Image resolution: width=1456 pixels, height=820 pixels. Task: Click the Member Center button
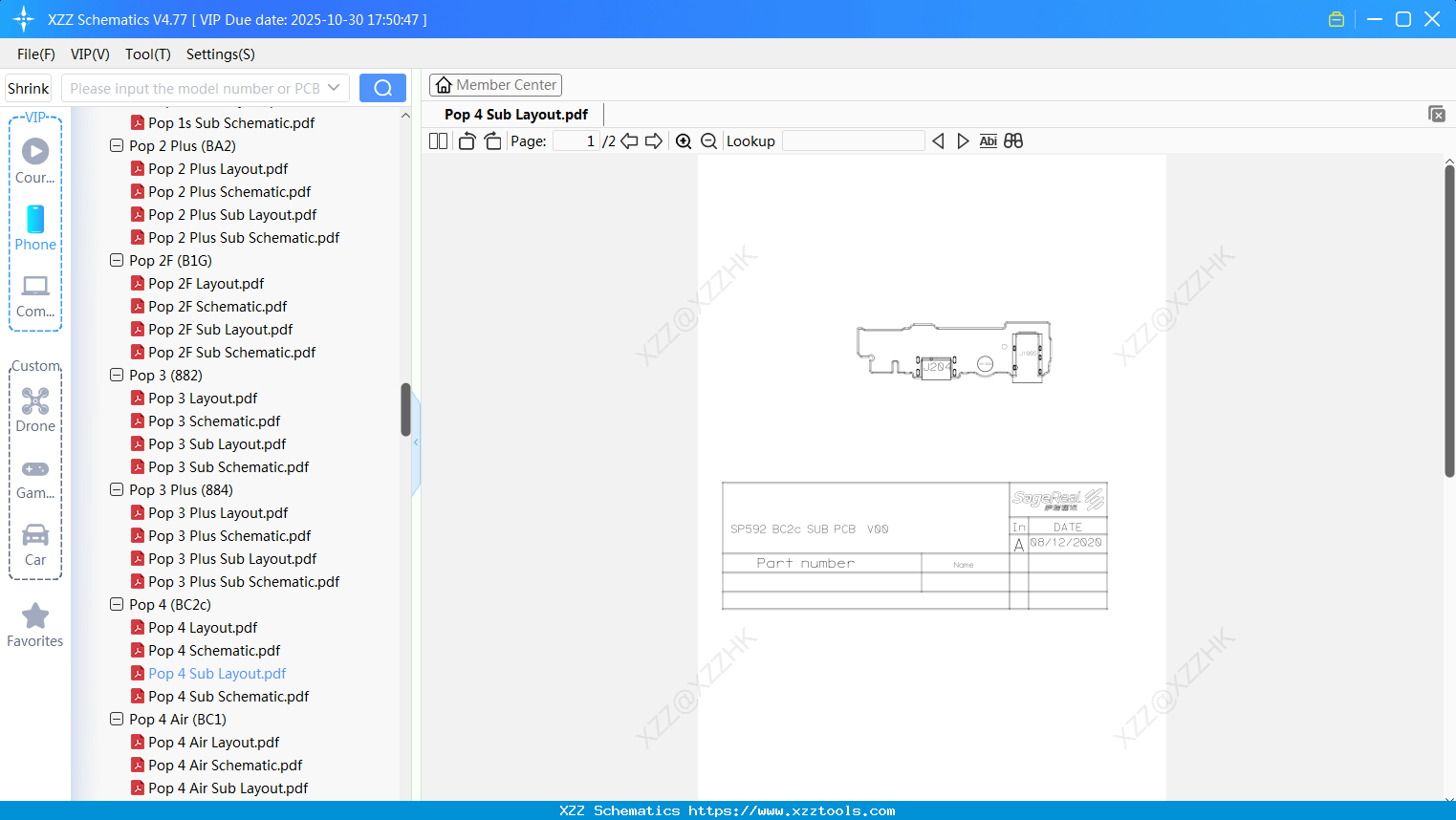point(495,84)
